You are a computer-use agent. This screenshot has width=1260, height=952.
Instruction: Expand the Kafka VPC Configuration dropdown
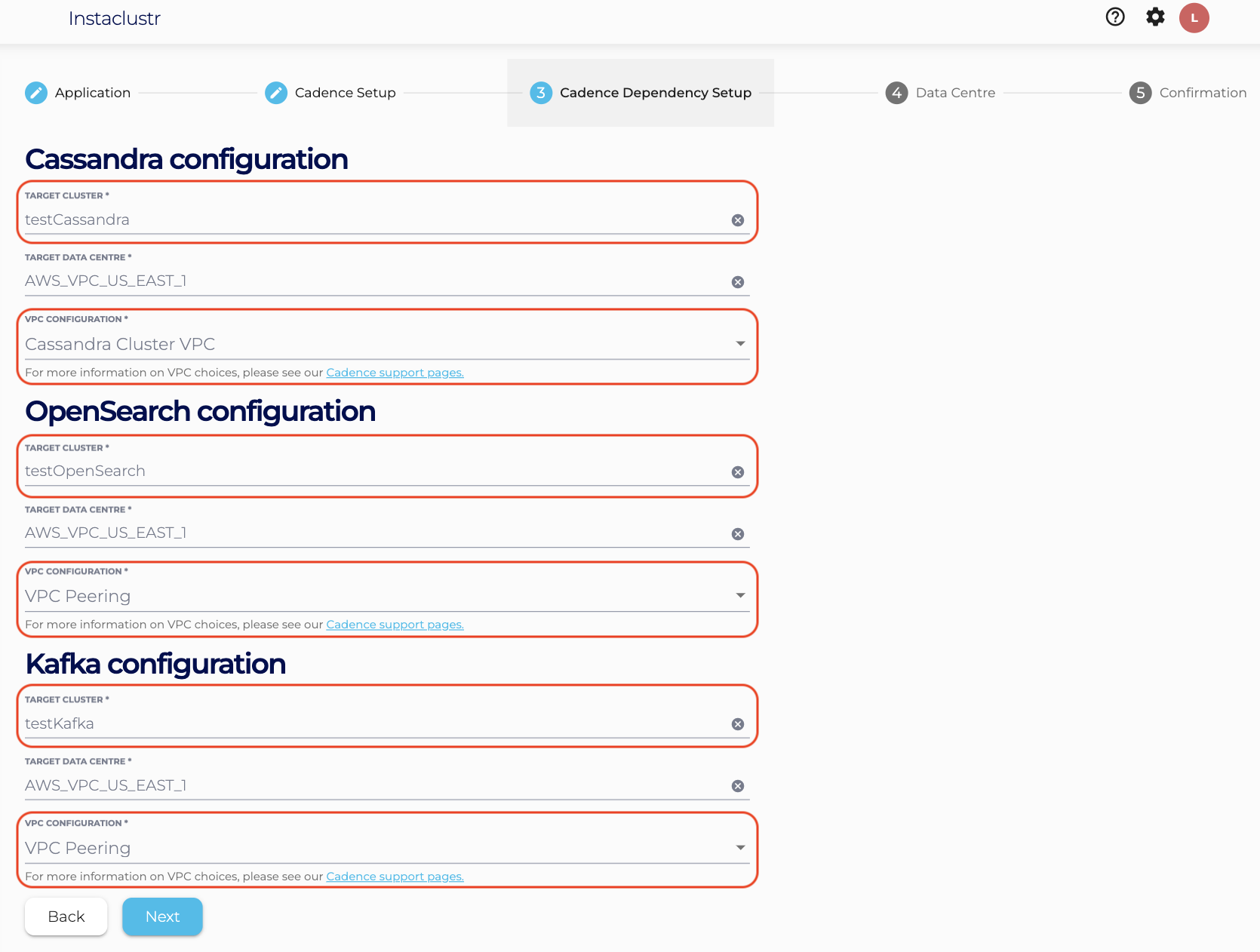click(x=739, y=848)
